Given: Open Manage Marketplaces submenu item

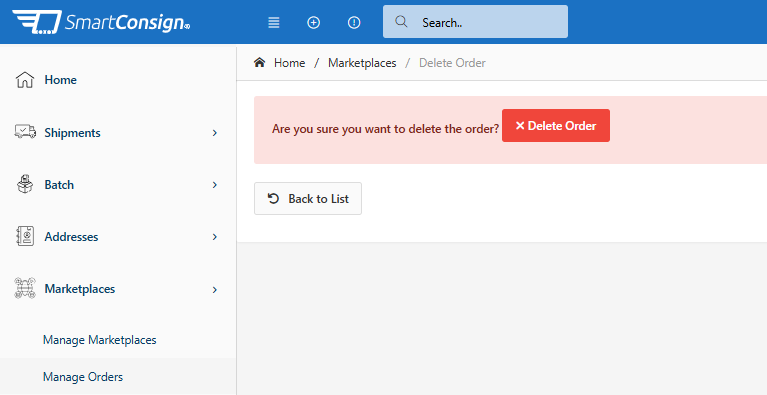Looking at the screenshot, I should pos(100,340).
